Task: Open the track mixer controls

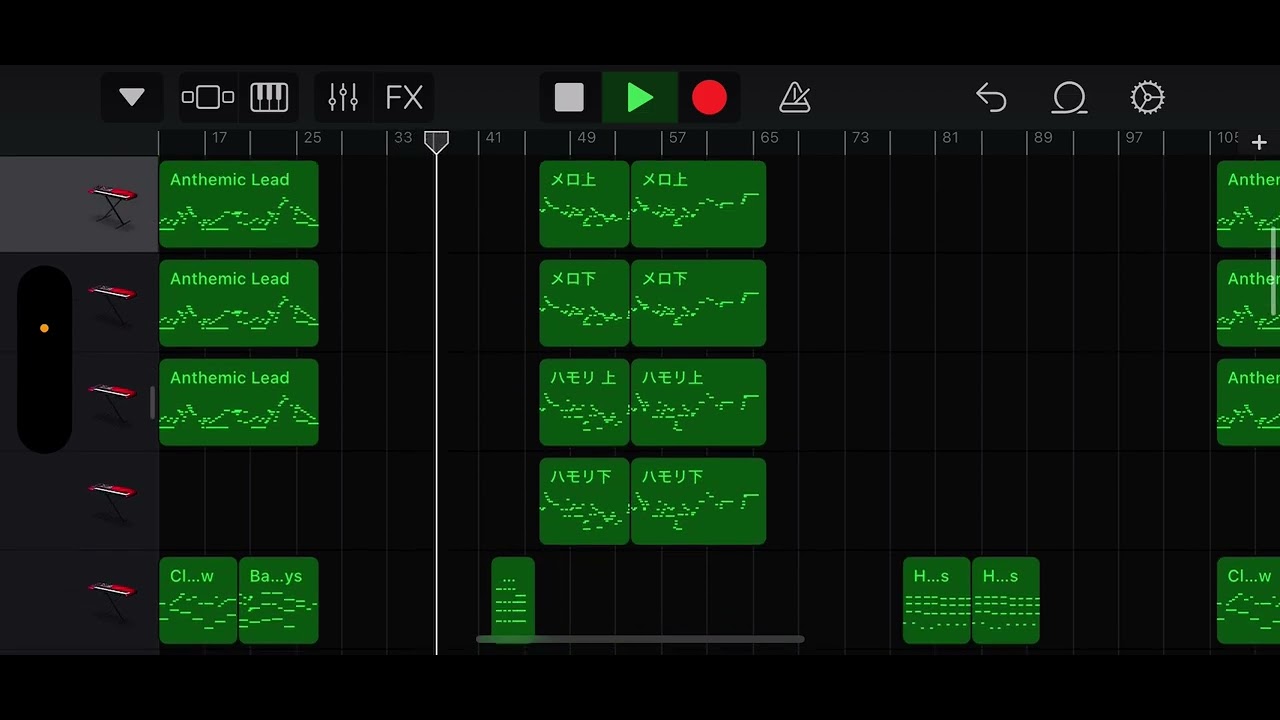Action: pyautogui.click(x=343, y=98)
